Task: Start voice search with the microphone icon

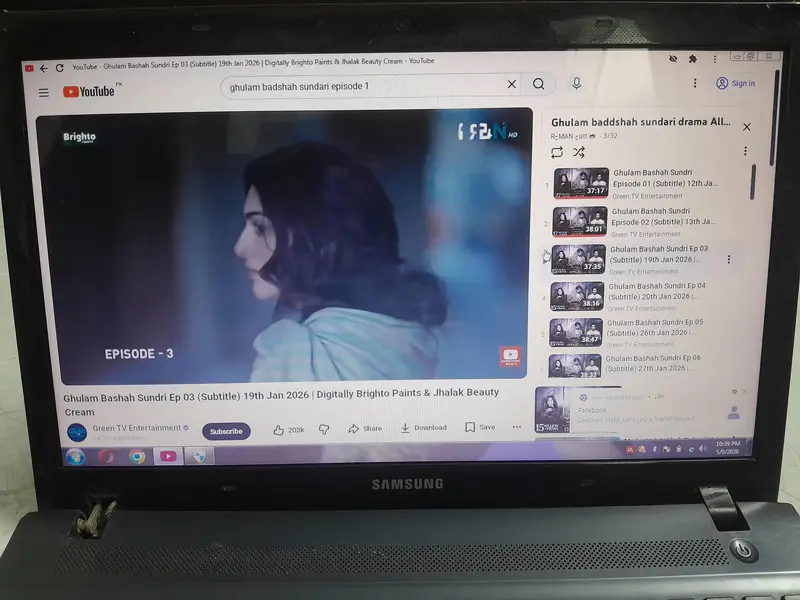Action: [577, 83]
